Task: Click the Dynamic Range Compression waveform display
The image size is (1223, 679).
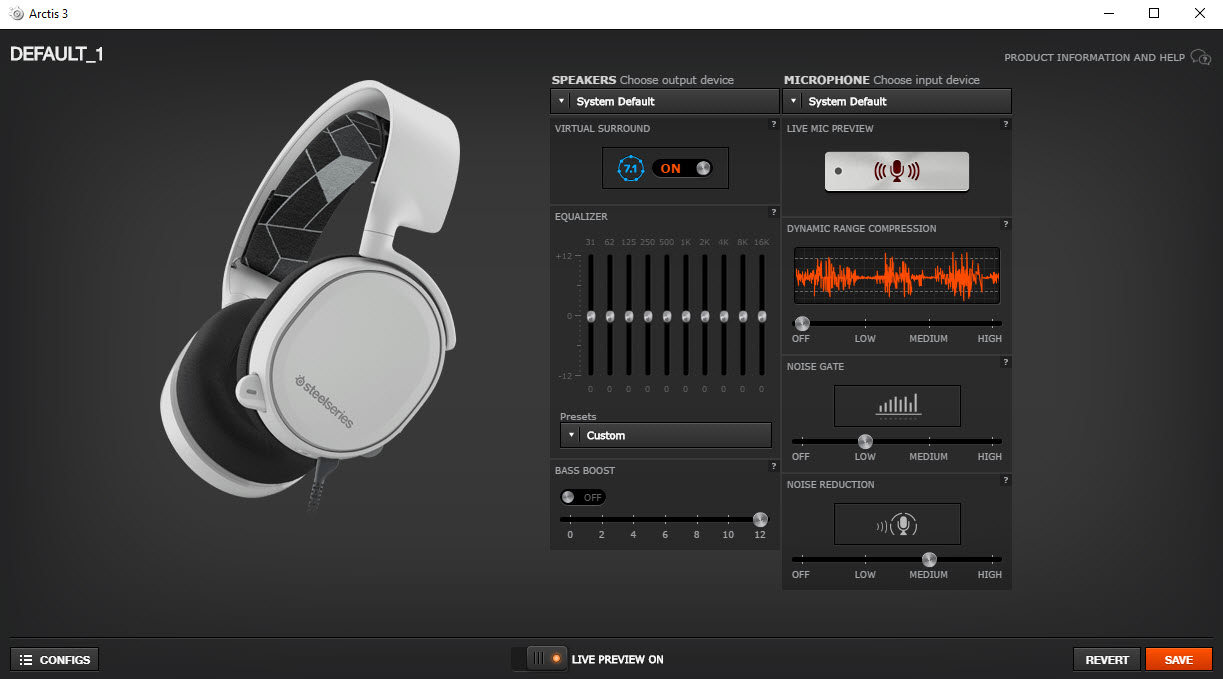Action: pos(897,275)
